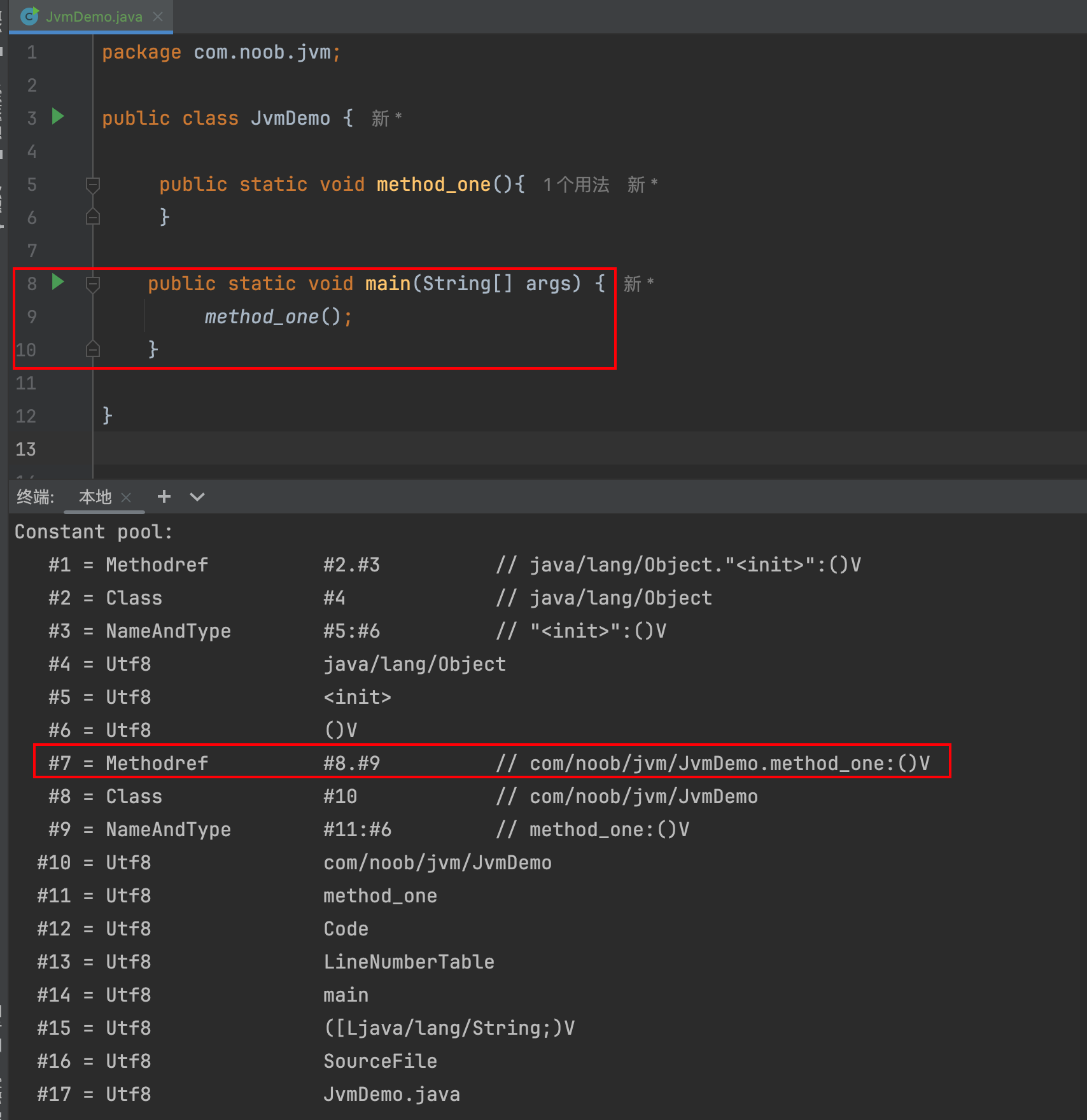Click the '新 *' author hint beside class JvmDemo
The height and width of the screenshot is (1120, 1087).
coord(386,118)
